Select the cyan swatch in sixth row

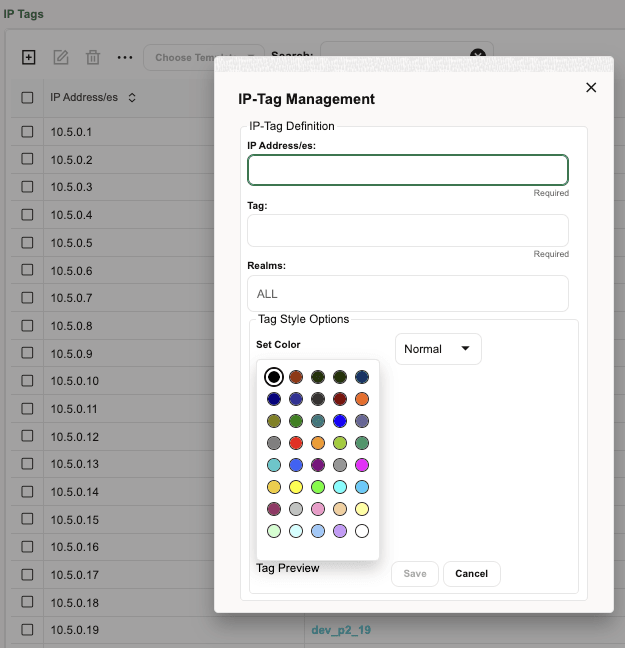tap(340, 487)
